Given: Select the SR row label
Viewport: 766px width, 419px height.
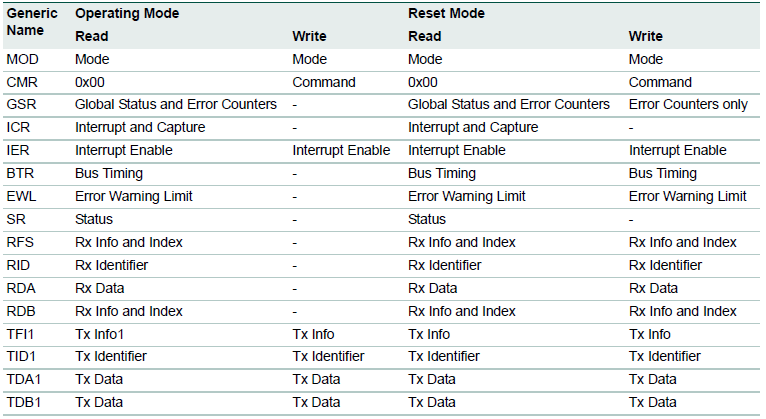Looking at the screenshot, I should [16, 219].
